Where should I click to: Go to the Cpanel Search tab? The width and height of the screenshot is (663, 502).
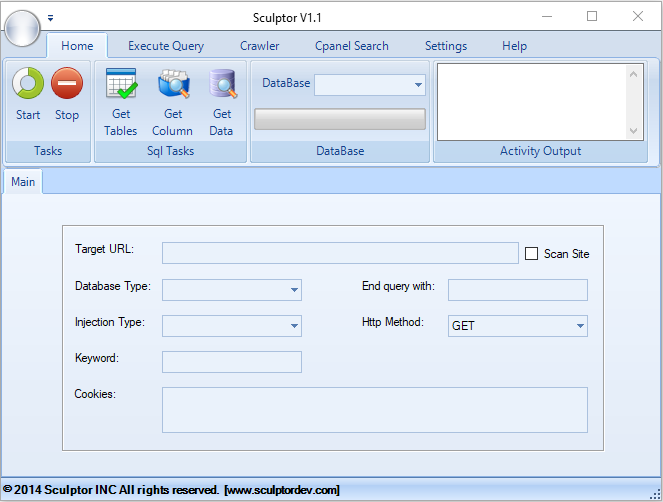click(x=352, y=46)
